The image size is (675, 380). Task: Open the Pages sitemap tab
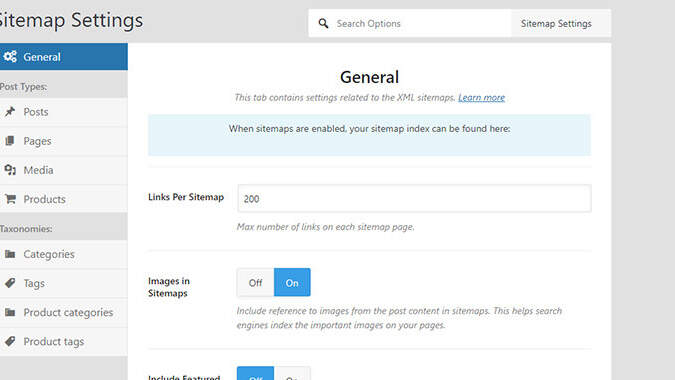(64, 141)
